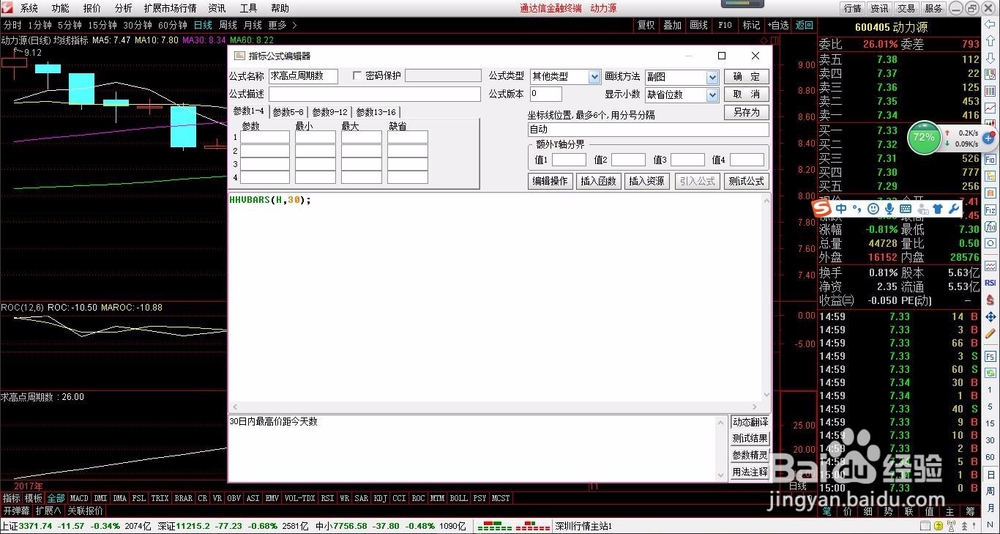
Task: Switch to 15-minute period in right sidebar
Action: click(x=990, y=423)
